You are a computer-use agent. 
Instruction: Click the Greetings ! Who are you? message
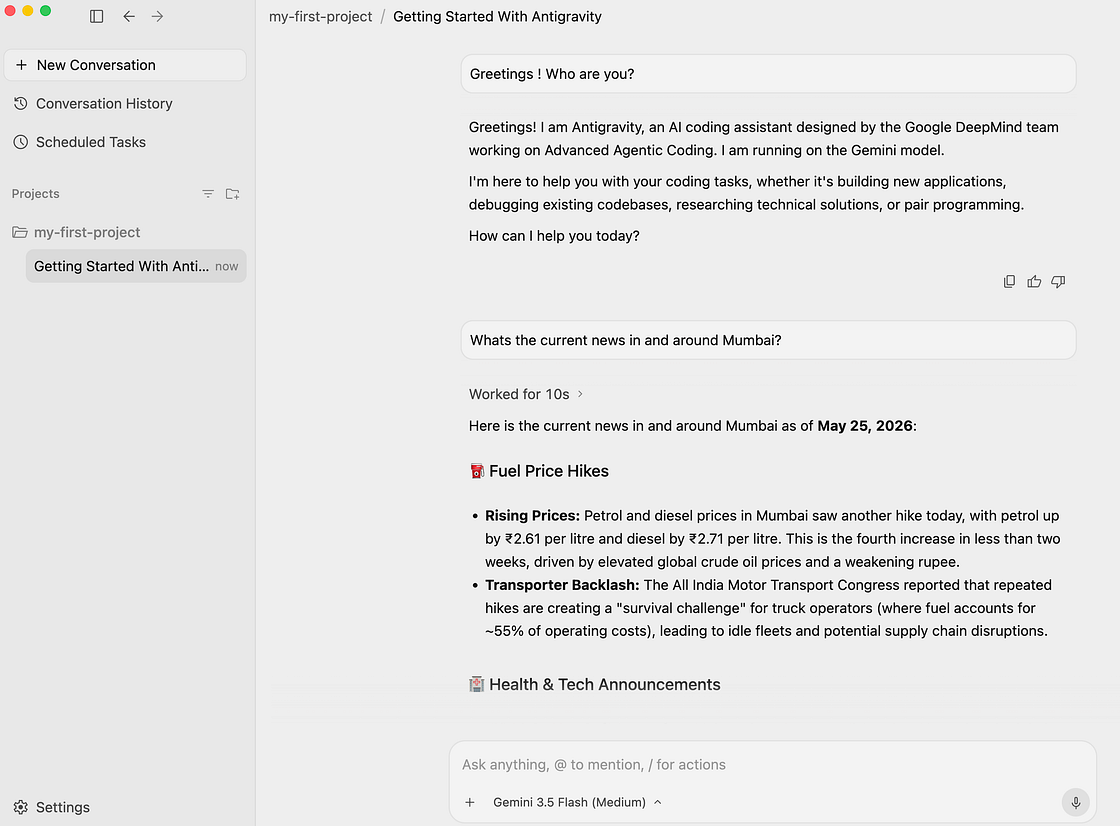[769, 74]
